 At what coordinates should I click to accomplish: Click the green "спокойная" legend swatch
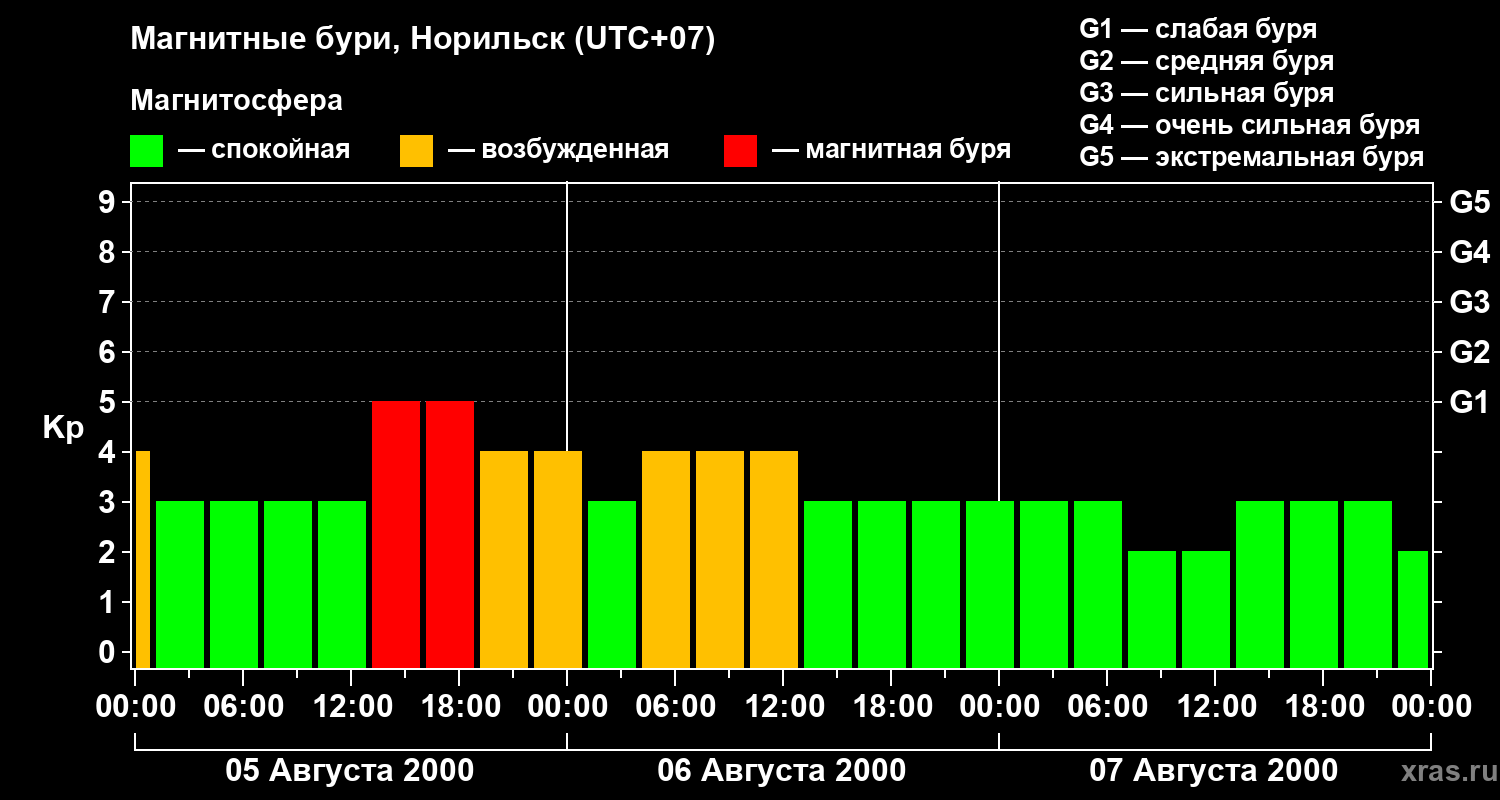[x=146, y=151]
